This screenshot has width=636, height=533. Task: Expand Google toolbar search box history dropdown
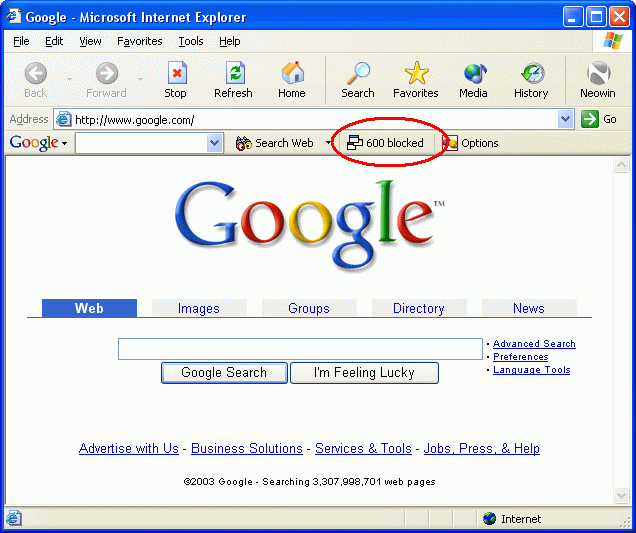[x=215, y=143]
